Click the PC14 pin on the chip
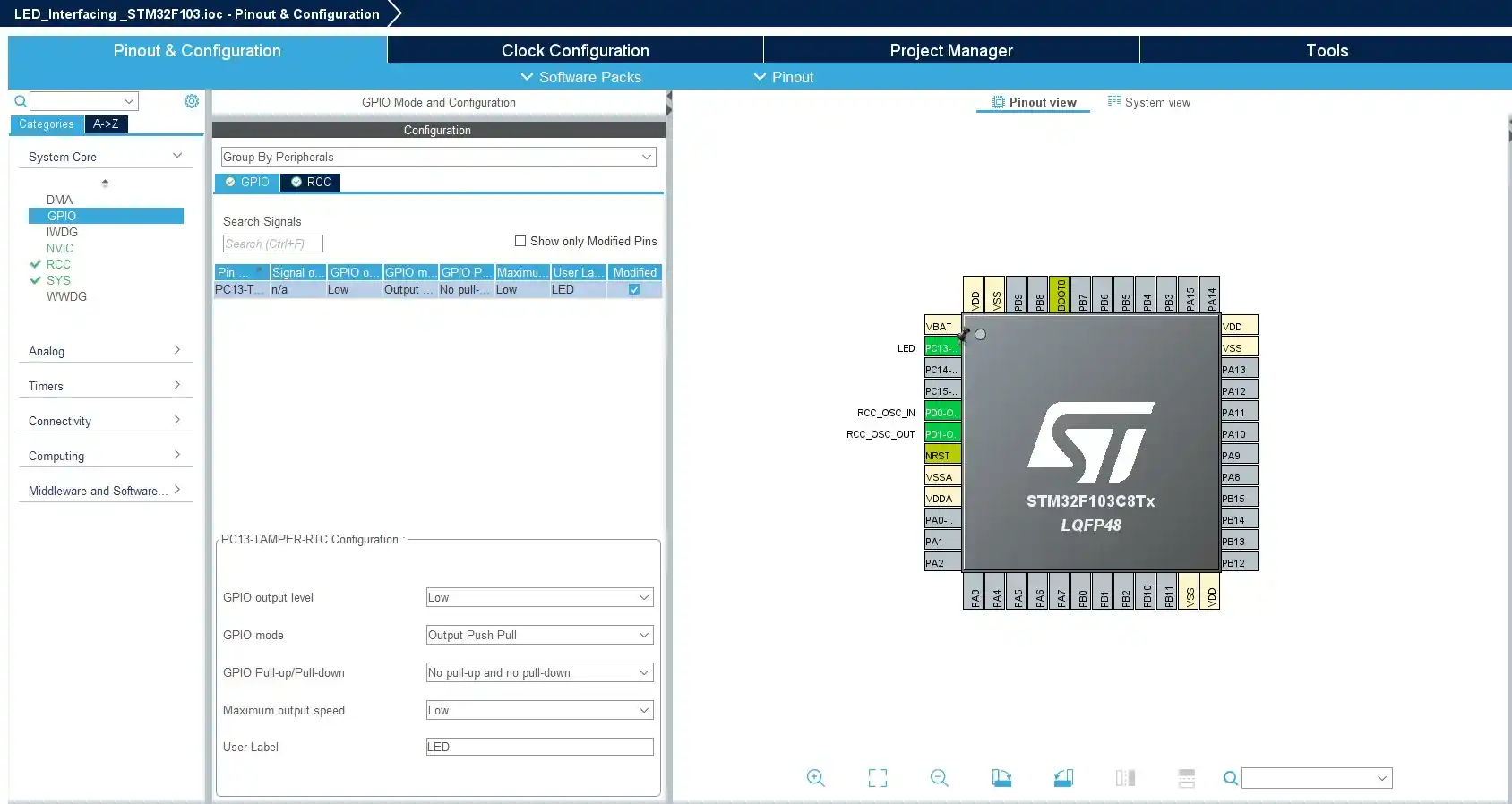The image size is (1512, 804). click(942, 369)
